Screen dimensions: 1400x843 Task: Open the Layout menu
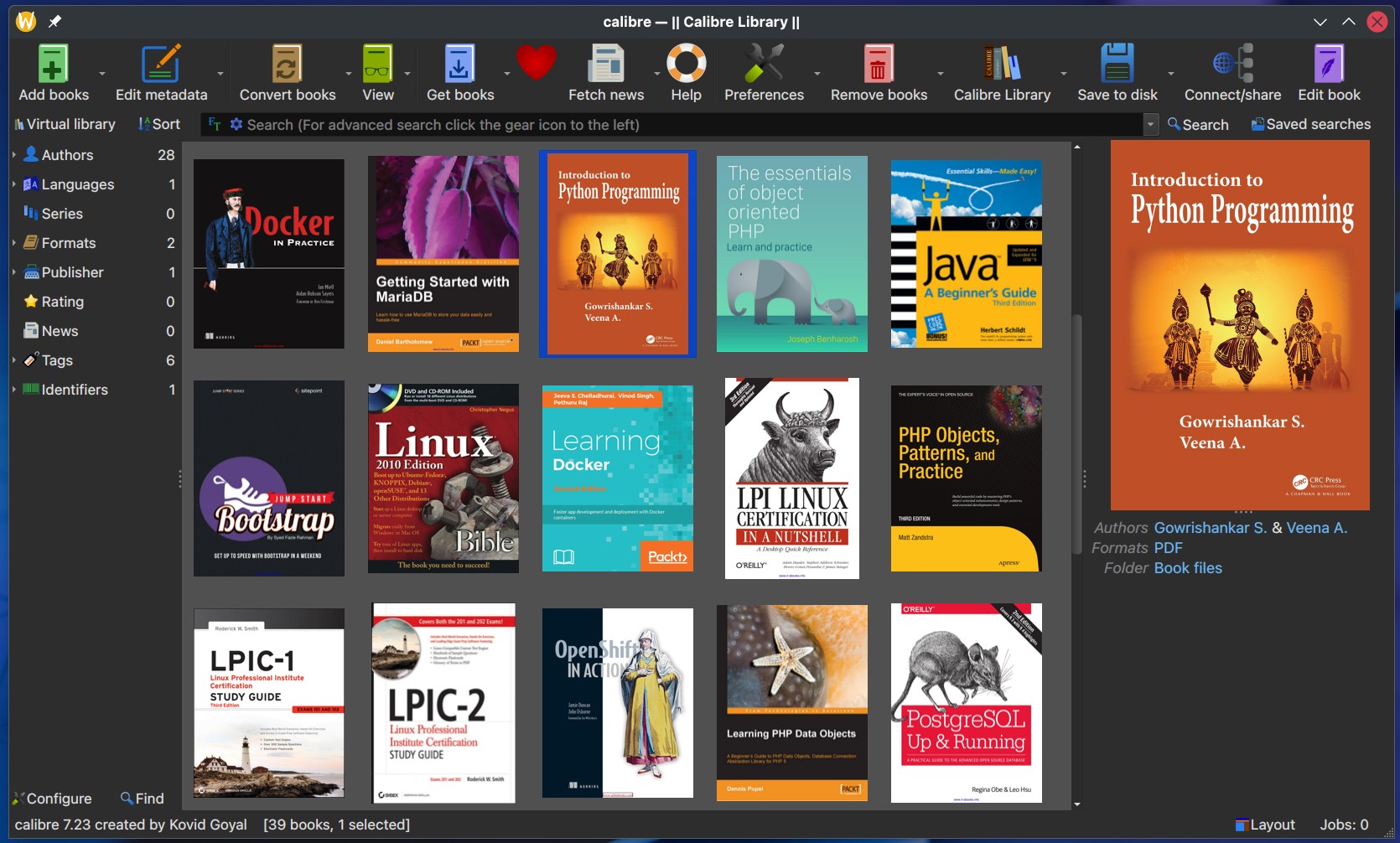pyautogui.click(x=1265, y=825)
